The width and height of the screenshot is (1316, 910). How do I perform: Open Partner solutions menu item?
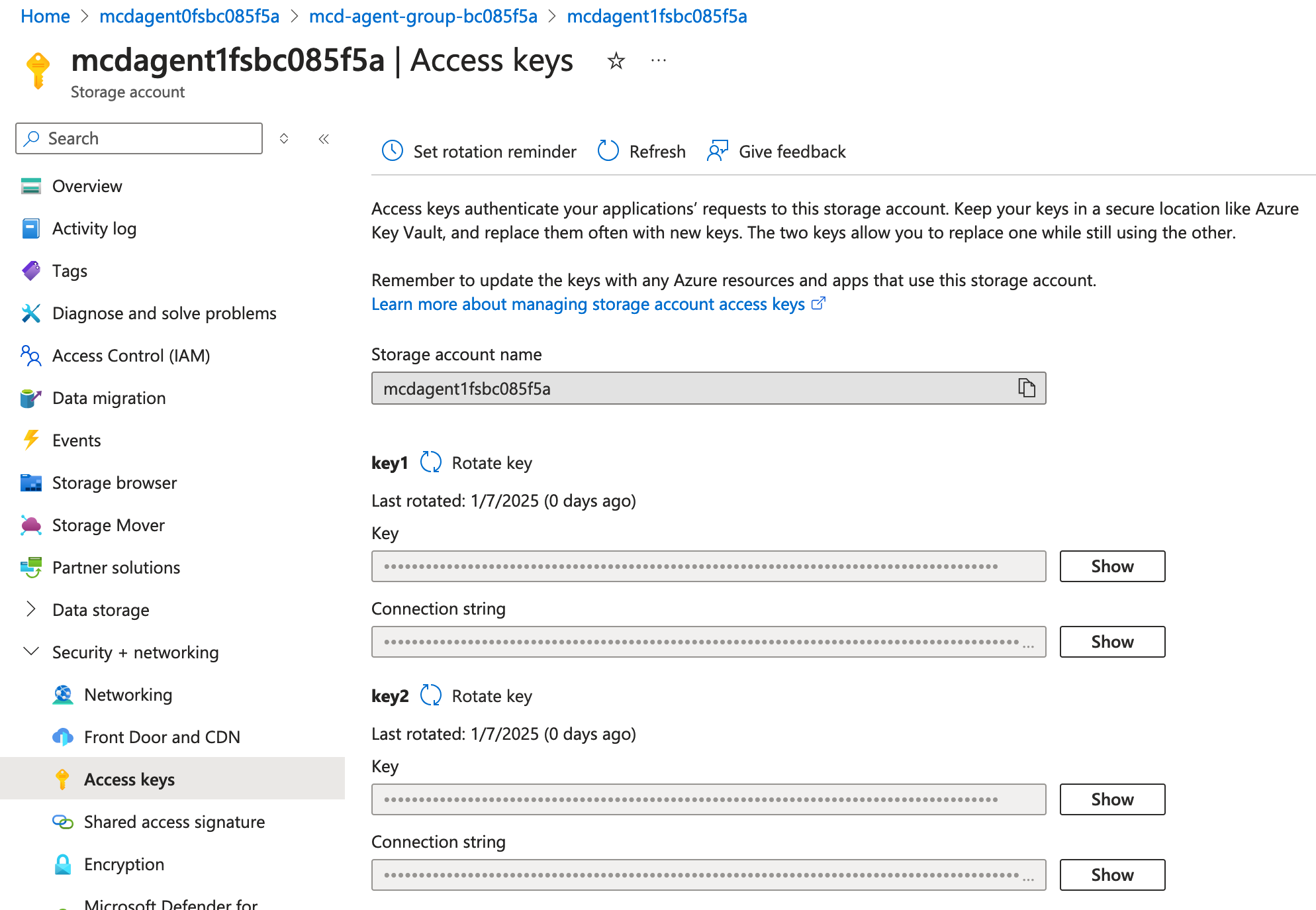116,568
